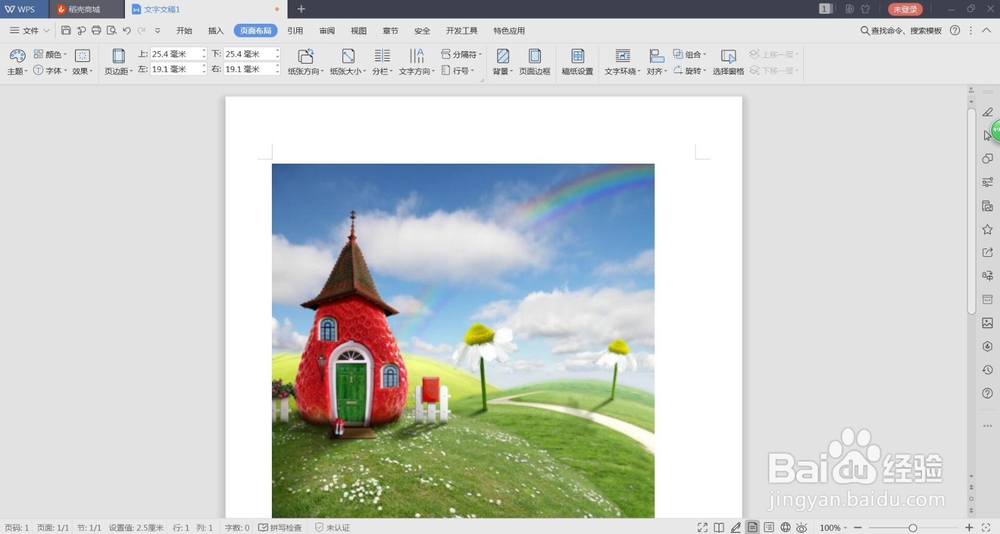Click the star favorites icon in sidebar
1000x534 pixels.
(987, 229)
